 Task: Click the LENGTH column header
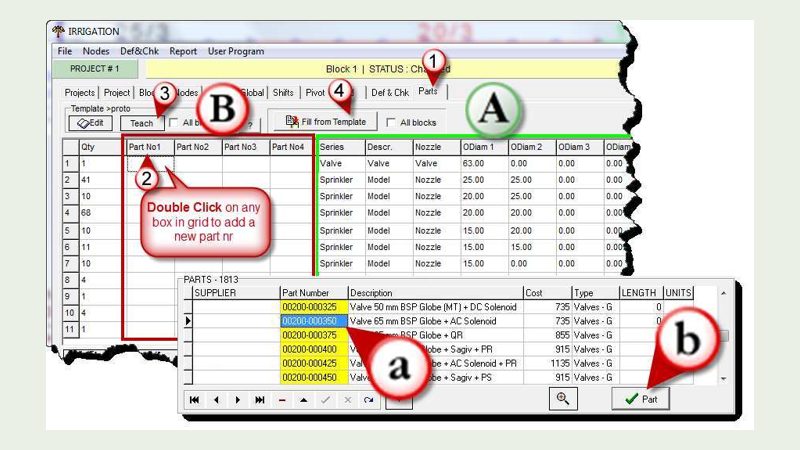(641, 293)
